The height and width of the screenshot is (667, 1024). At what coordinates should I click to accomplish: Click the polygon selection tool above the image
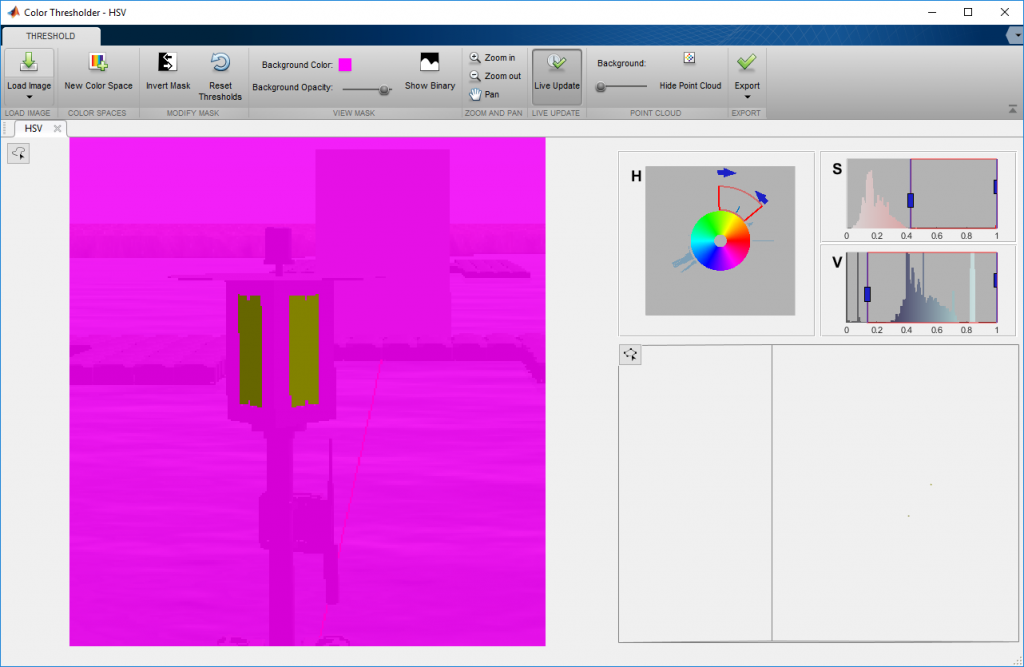click(20, 152)
